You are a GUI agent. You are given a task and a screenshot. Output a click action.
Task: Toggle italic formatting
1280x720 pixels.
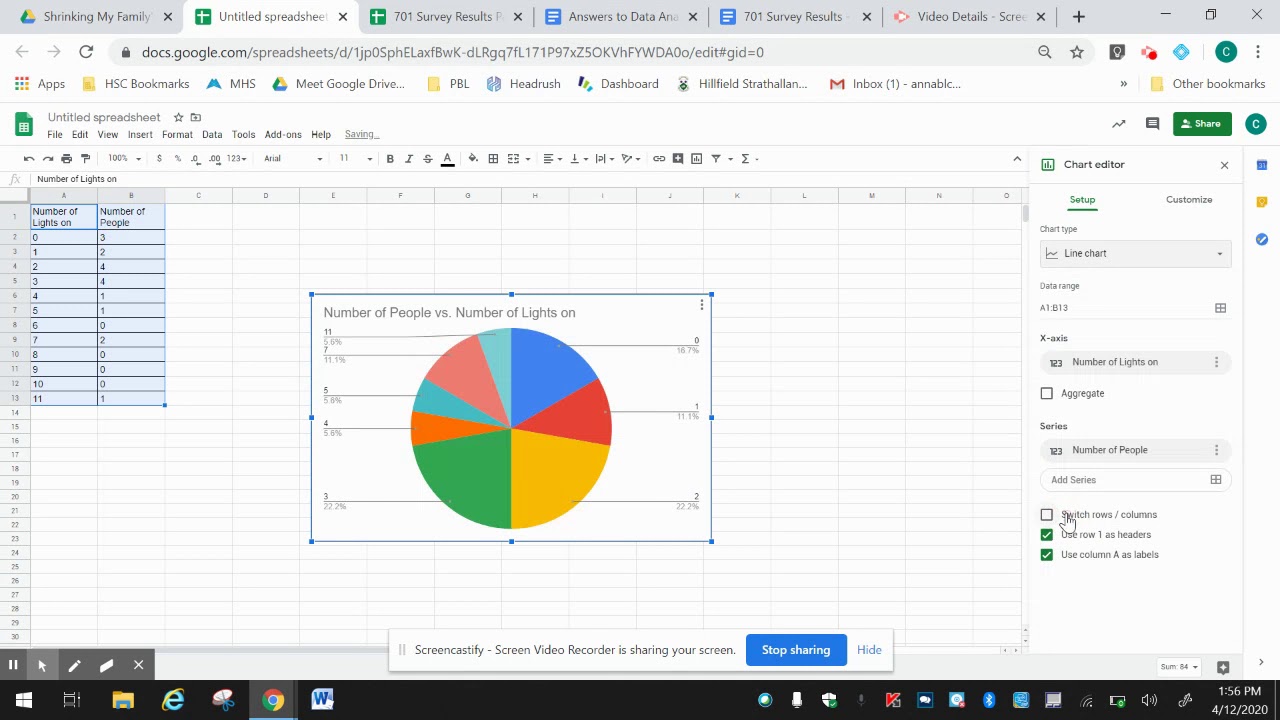click(408, 158)
